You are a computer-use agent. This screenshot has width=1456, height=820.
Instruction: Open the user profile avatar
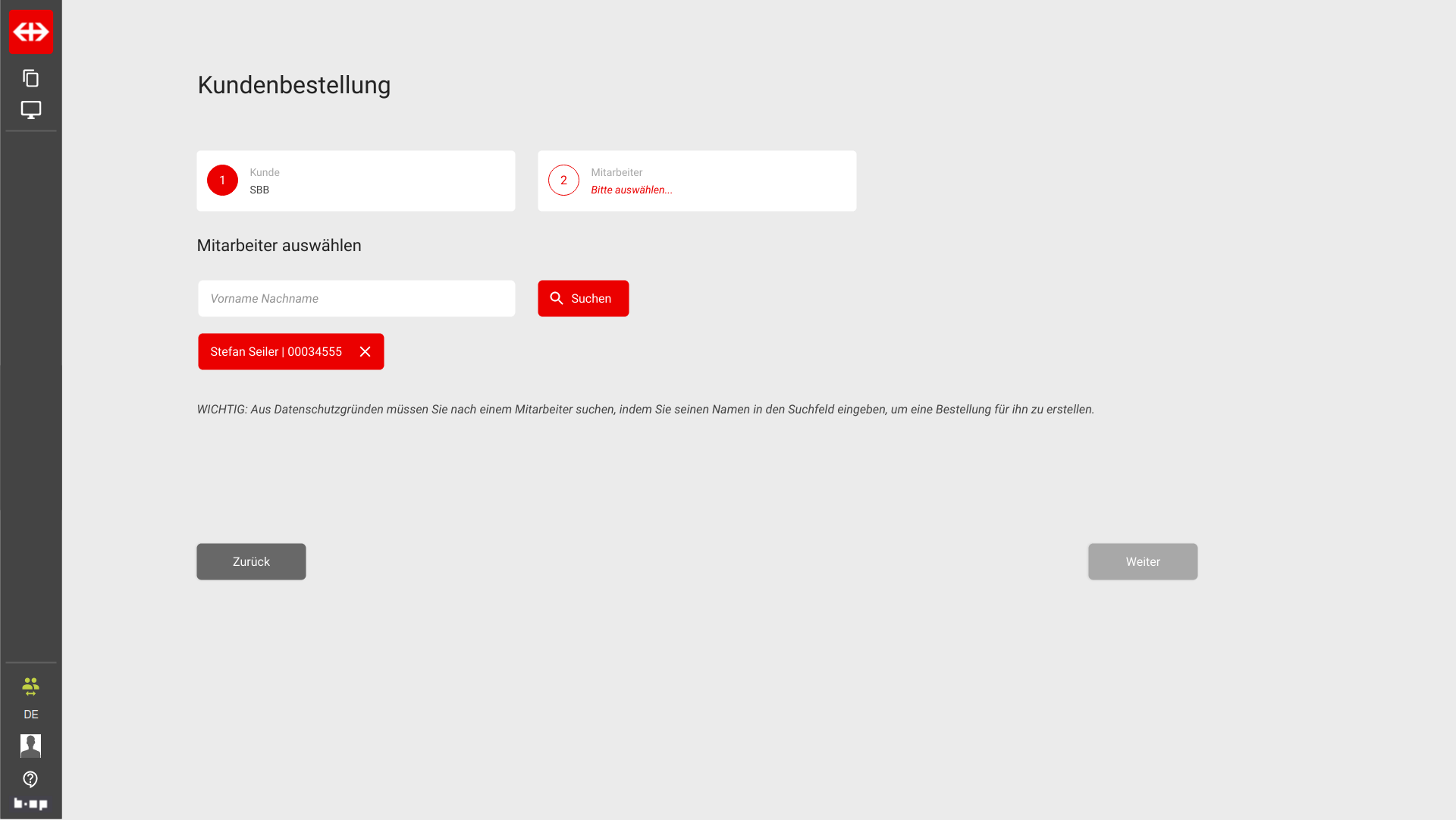(x=31, y=746)
